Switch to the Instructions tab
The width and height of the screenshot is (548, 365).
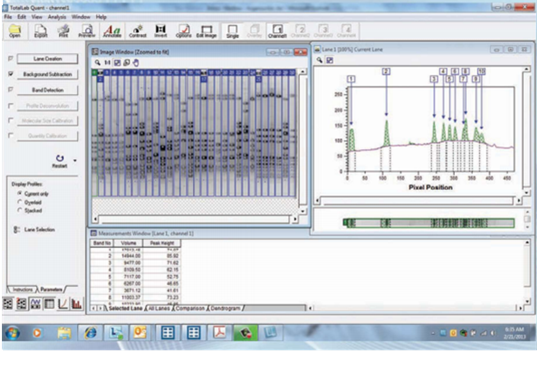(x=22, y=289)
